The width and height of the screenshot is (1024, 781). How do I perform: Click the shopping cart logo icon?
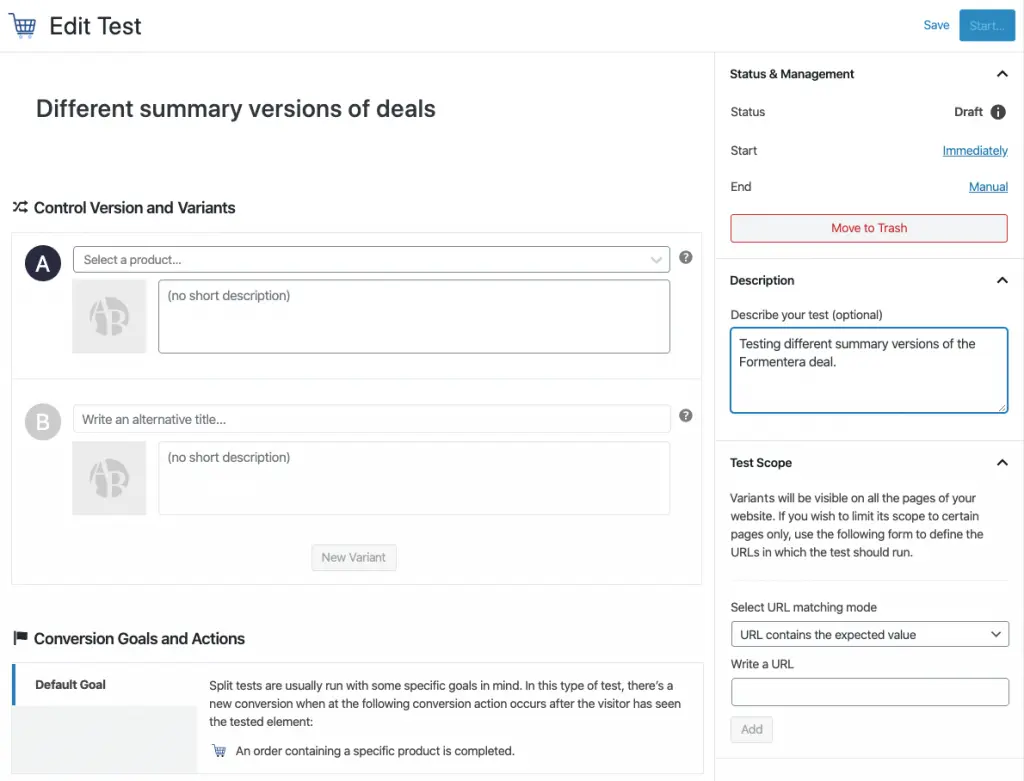coord(23,25)
